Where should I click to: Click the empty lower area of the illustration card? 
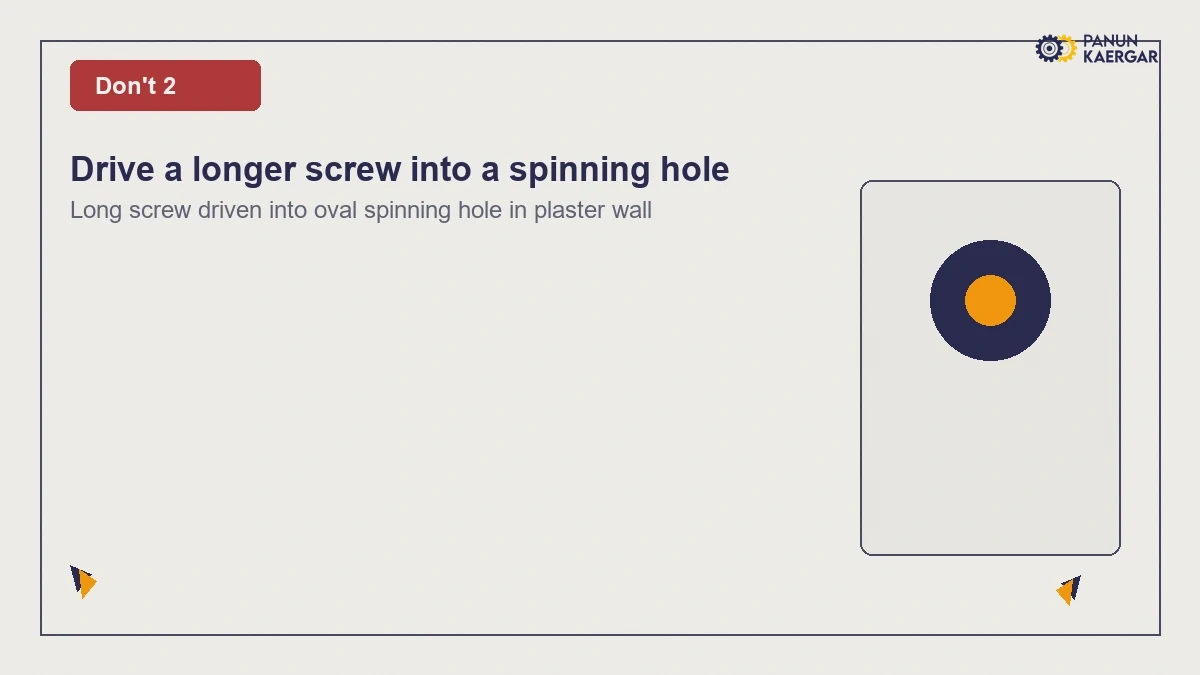coord(990,460)
